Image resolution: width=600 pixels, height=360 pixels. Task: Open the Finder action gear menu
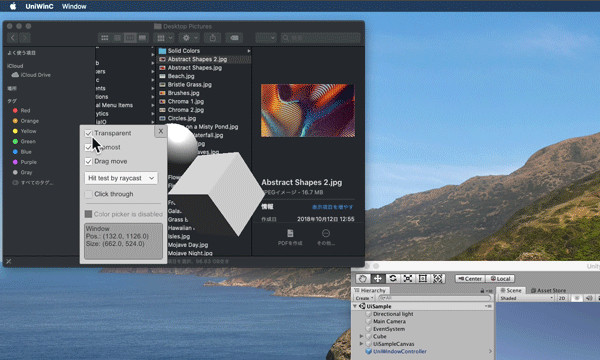tap(190, 38)
